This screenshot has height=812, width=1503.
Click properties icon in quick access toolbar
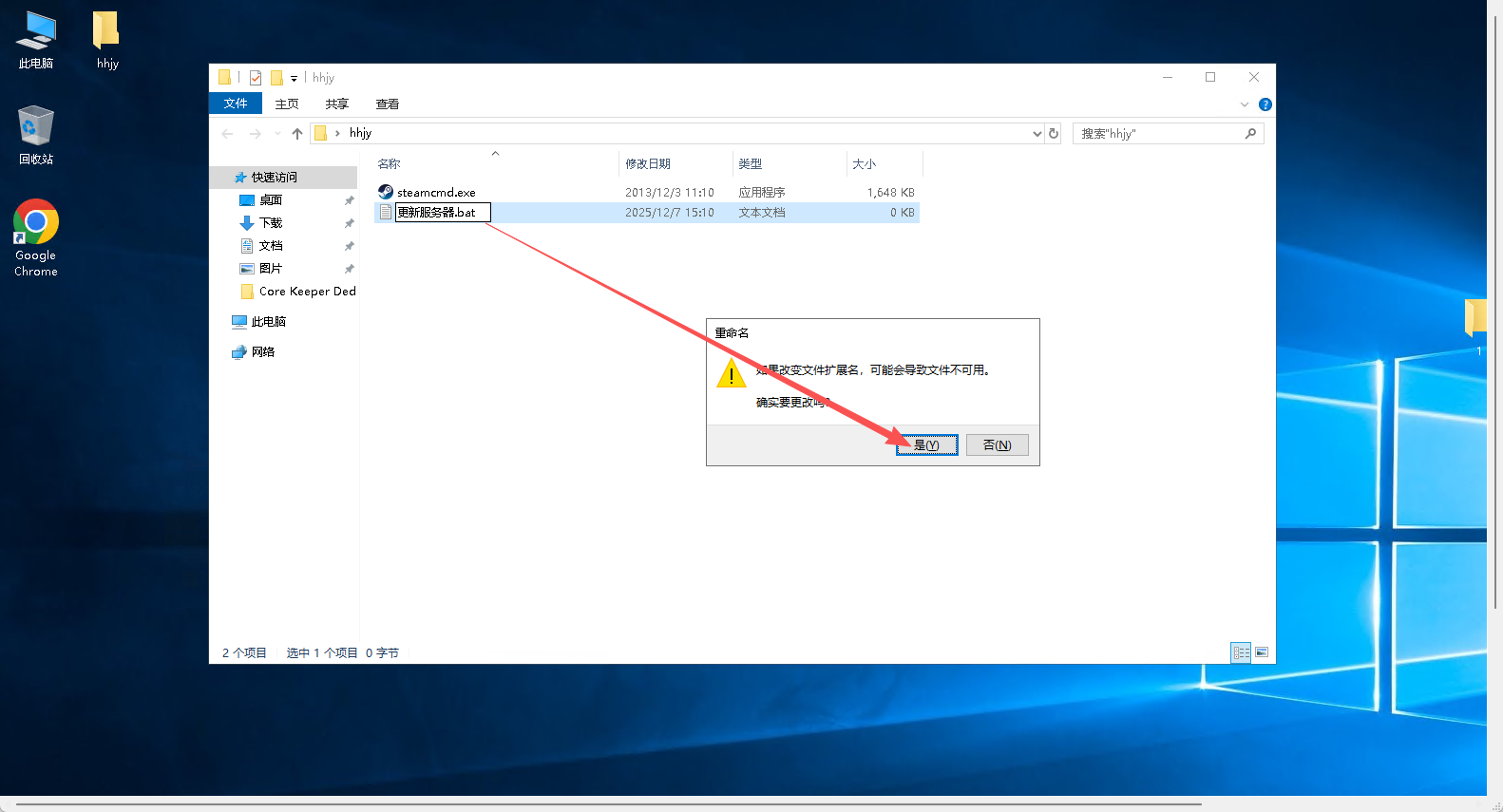256,78
